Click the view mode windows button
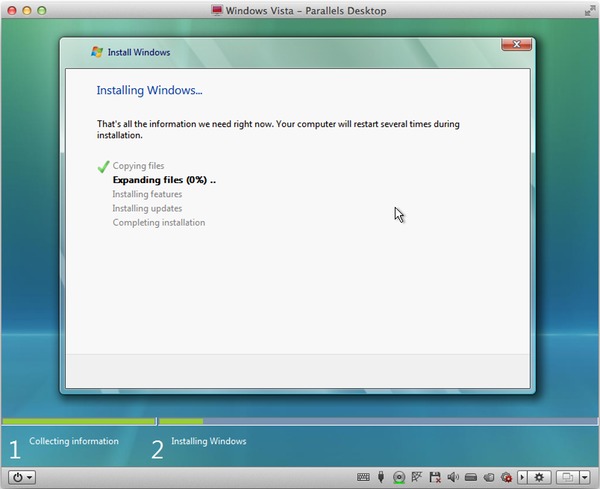 pos(567,477)
